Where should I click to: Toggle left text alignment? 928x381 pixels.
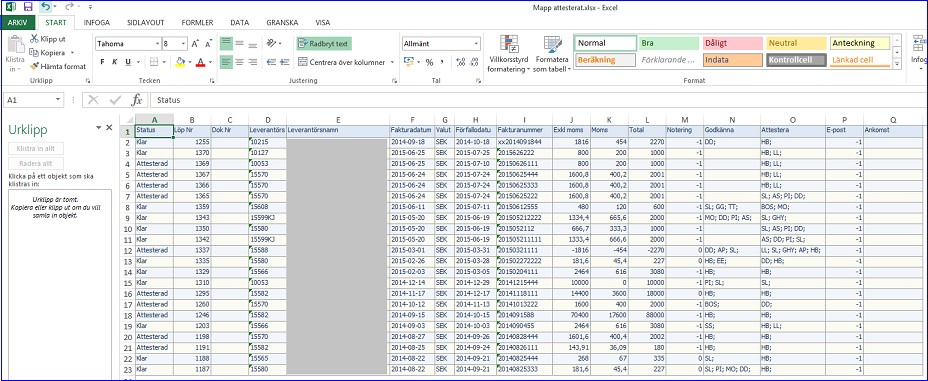coord(226,62)
